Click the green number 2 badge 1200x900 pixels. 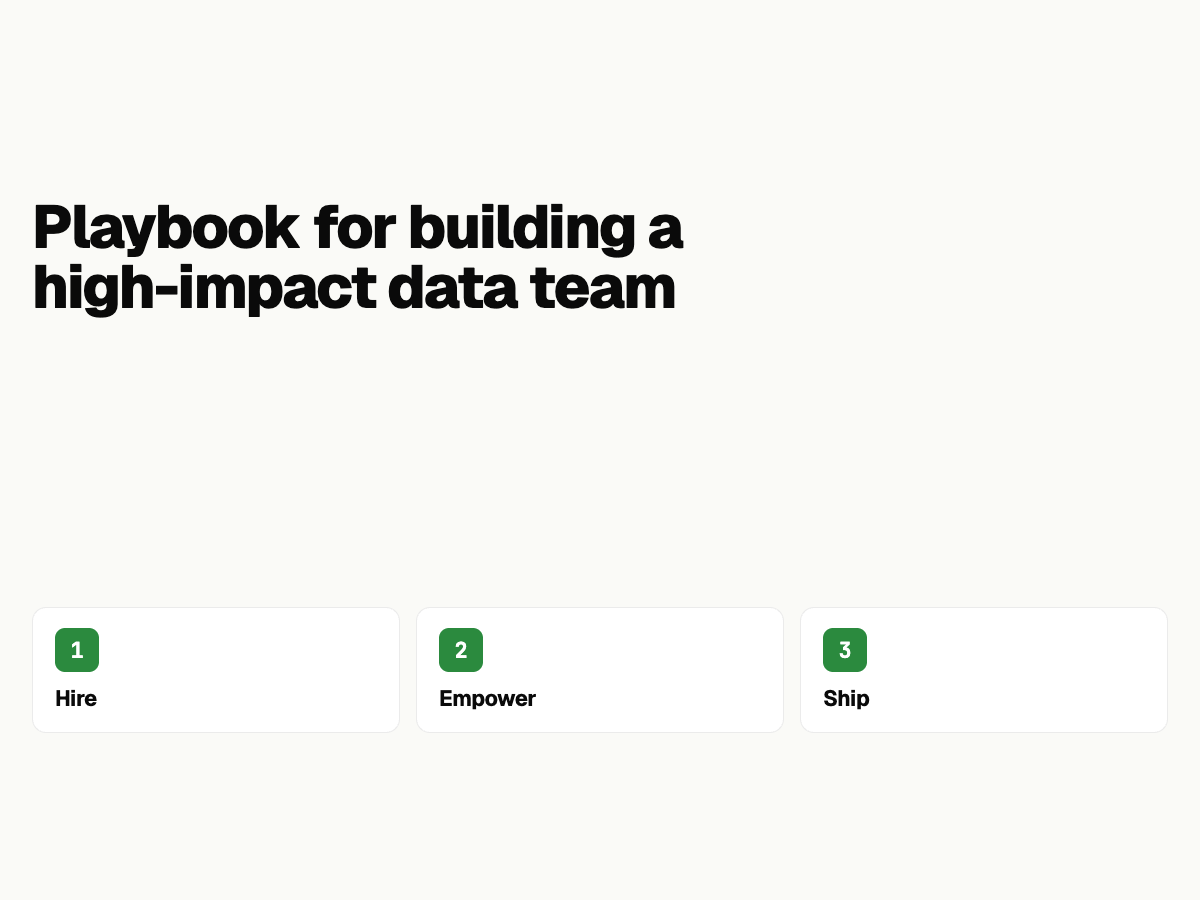tap(461, 650)
